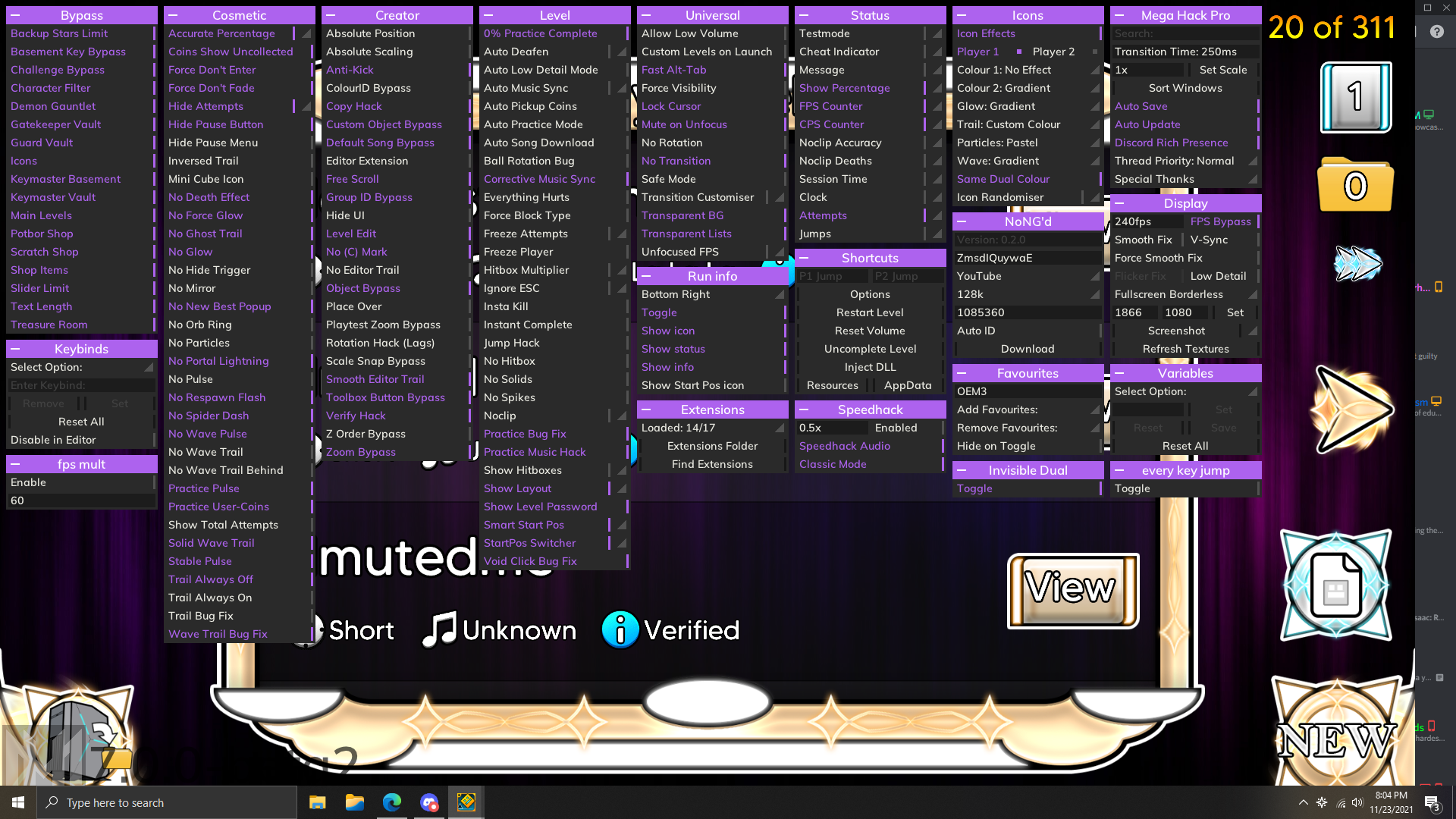Click the blue number 1 rank icon
Screen dimensions: 1456x819
pos(1356,98)
